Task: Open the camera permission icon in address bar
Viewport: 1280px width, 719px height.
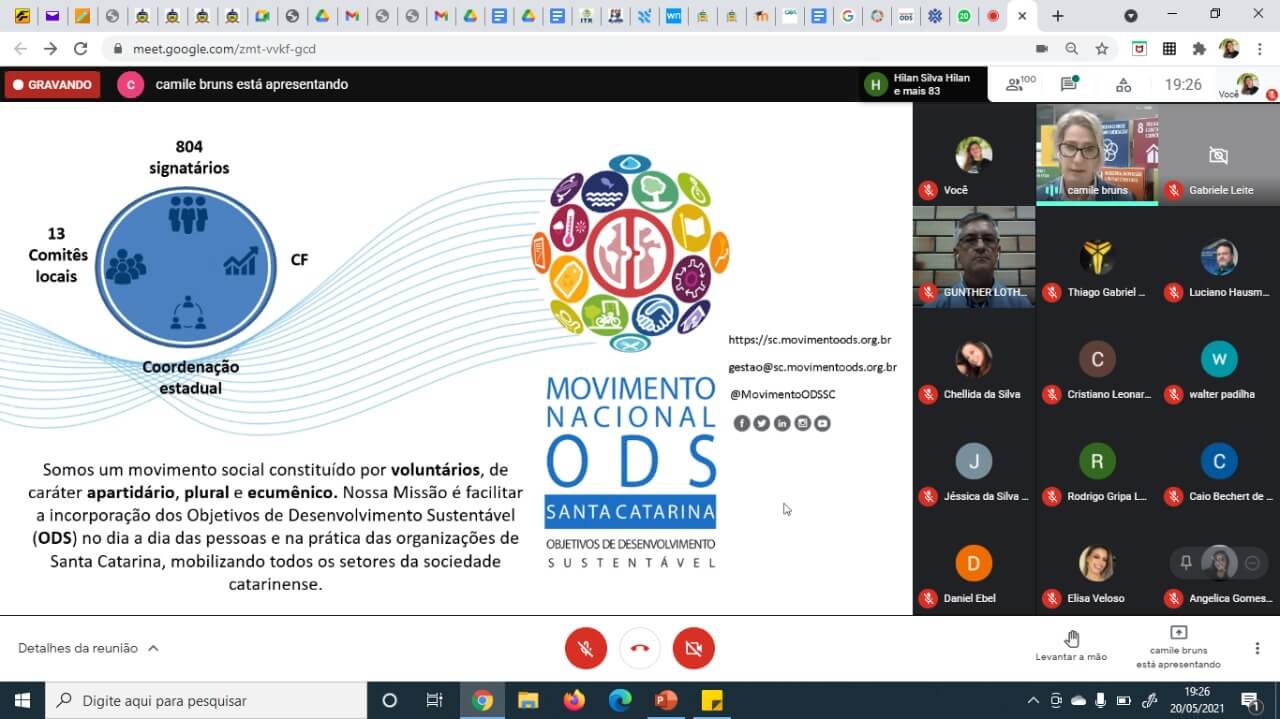Action: 1042,48
